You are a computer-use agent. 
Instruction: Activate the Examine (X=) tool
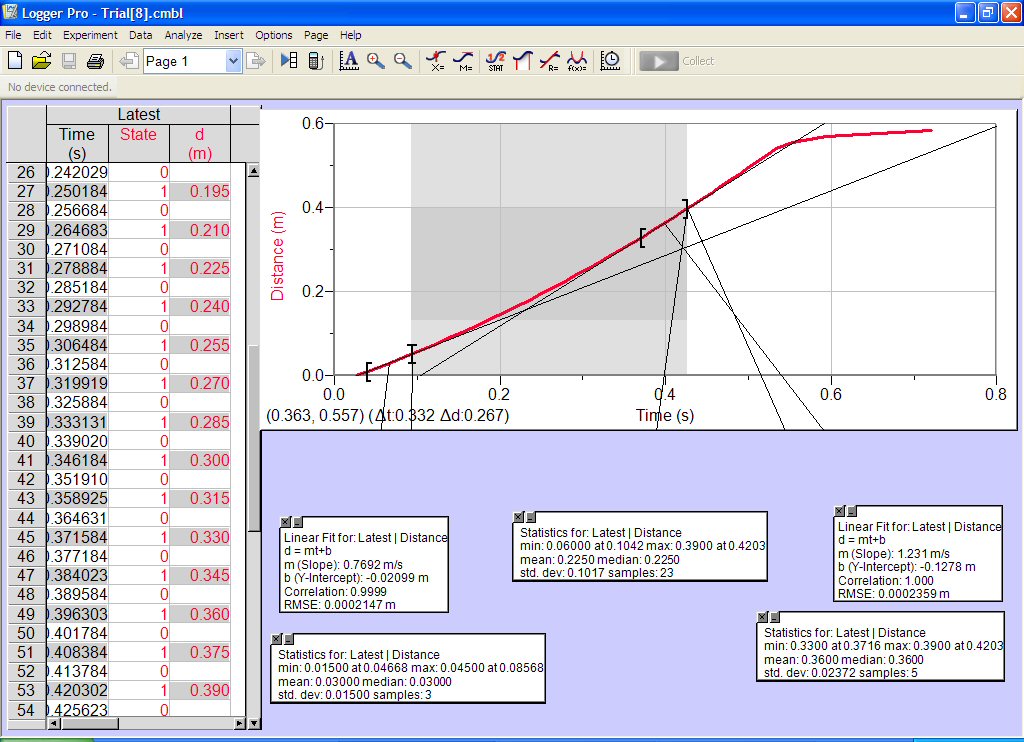click(x=436, y=61)
